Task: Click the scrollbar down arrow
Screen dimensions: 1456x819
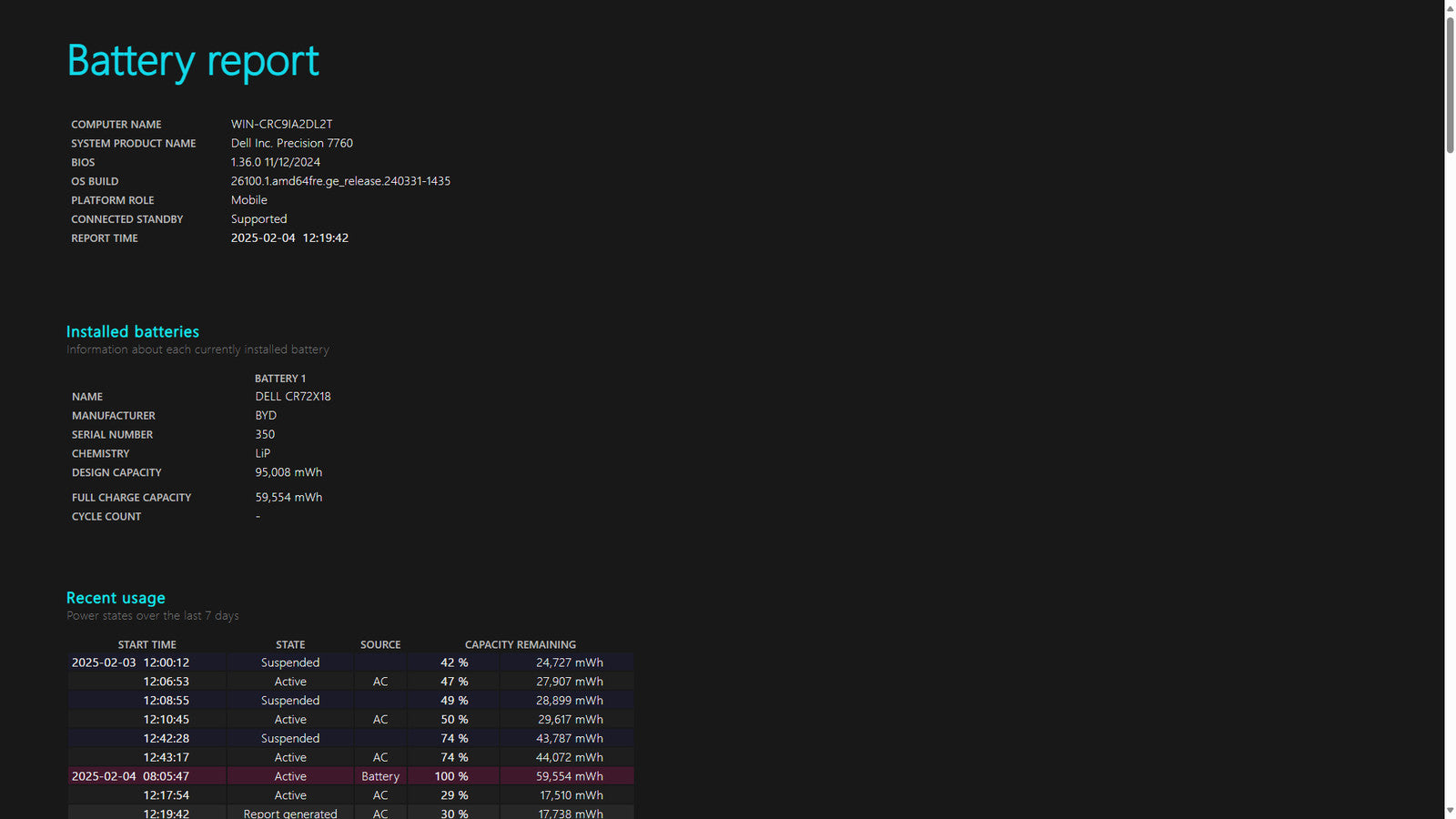Action: (x=1450, y=811)
